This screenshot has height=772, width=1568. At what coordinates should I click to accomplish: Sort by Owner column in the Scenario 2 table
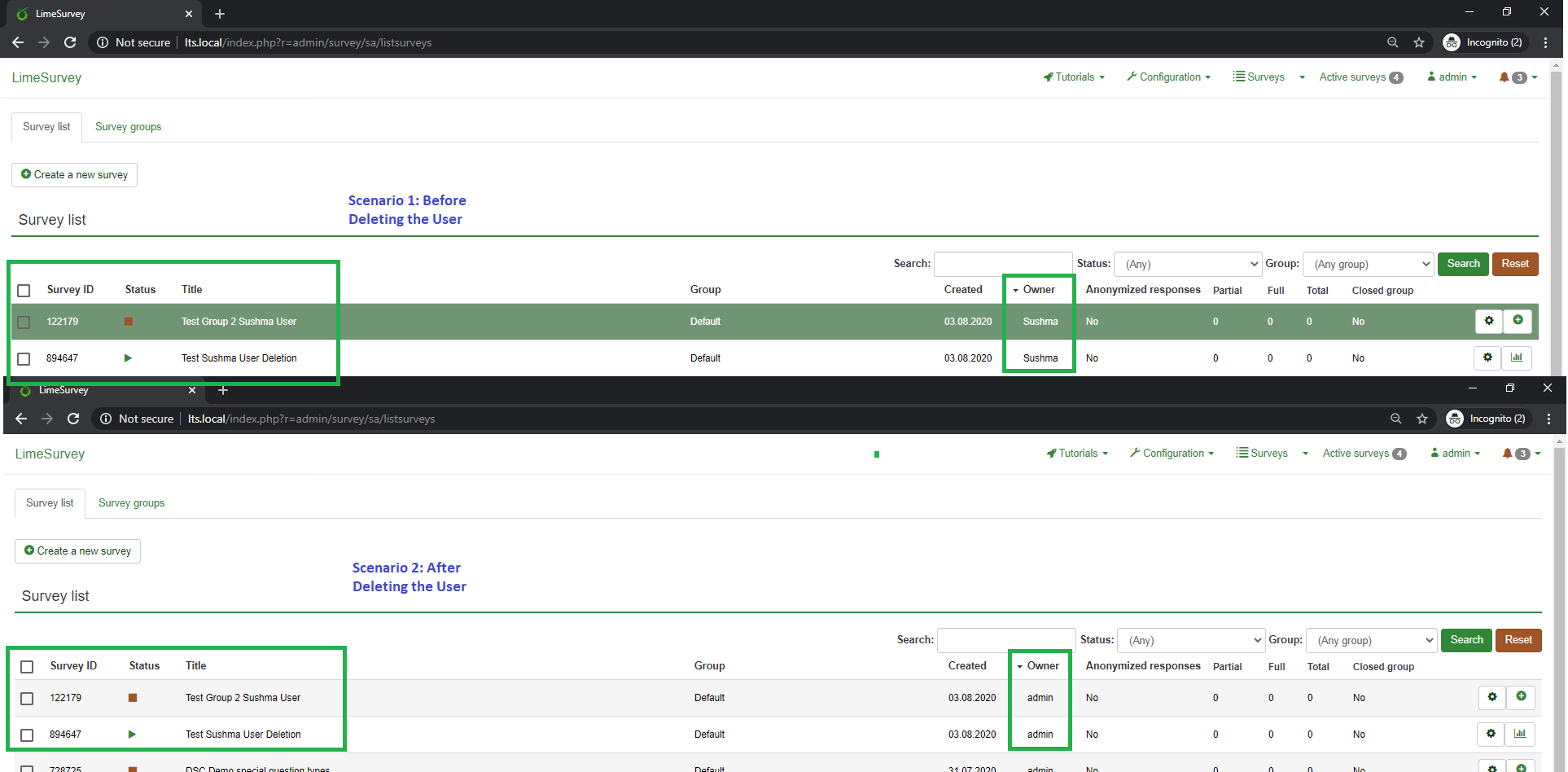[1042, 666]
